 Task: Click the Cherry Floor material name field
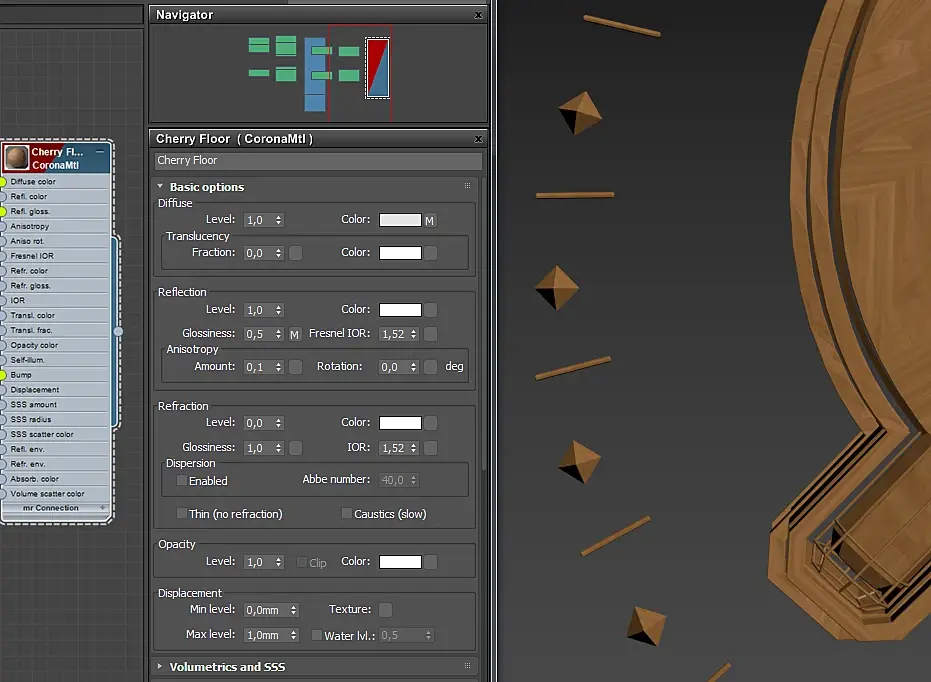pos(318,160)
